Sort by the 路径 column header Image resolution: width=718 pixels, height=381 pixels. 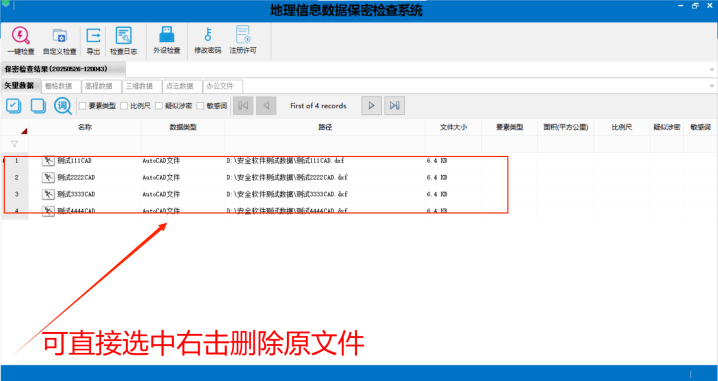pos(325,127)
